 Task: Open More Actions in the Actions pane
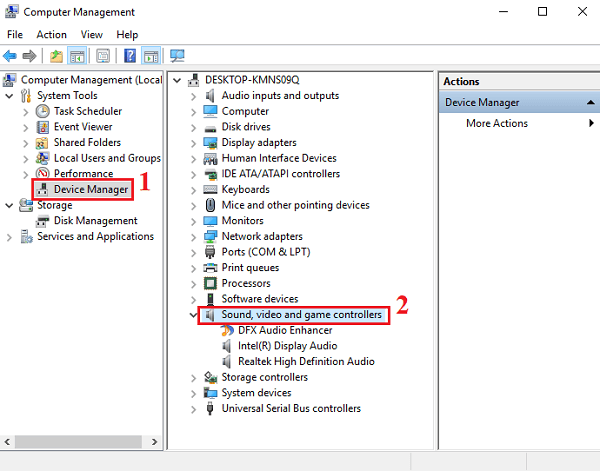[496, 124]
